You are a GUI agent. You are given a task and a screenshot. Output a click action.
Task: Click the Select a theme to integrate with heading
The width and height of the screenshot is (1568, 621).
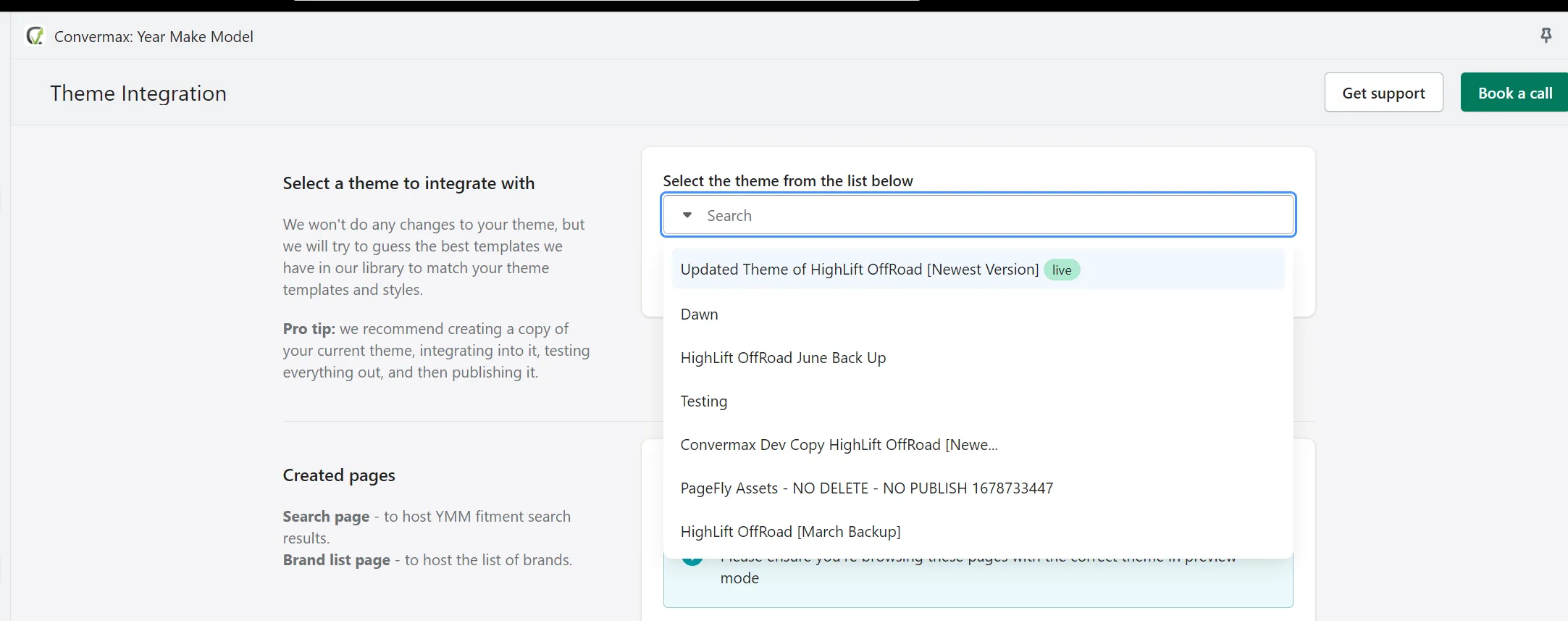tap(408, 183)
